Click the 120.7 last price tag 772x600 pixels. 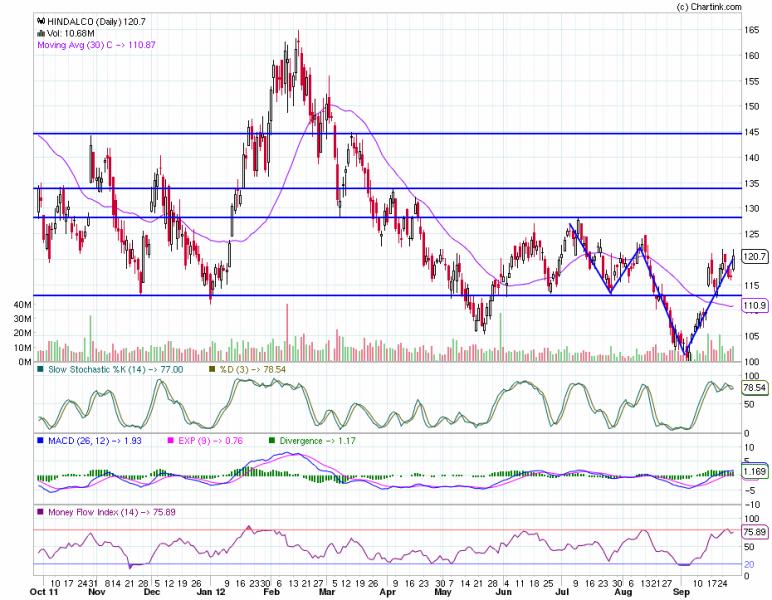(x=756, y=256)
